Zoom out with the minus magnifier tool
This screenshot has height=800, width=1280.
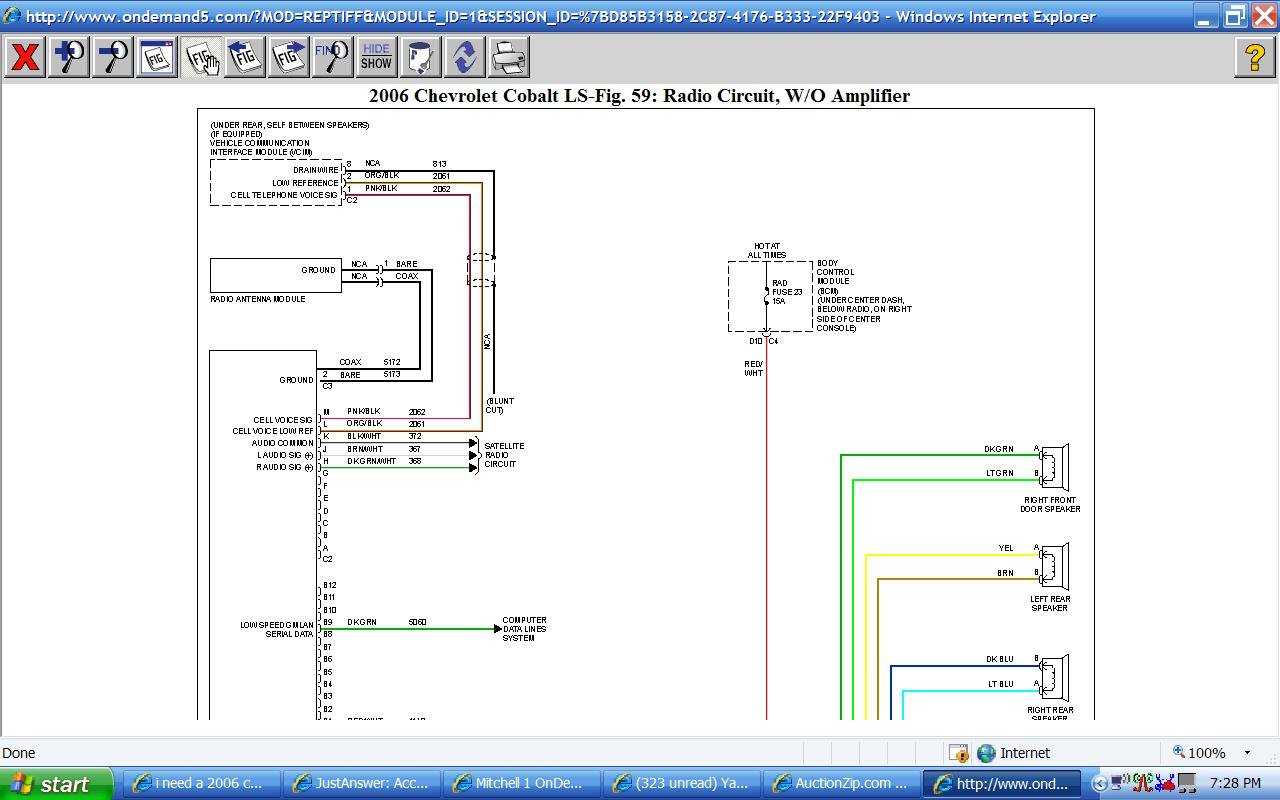click(x=113, y=57)
